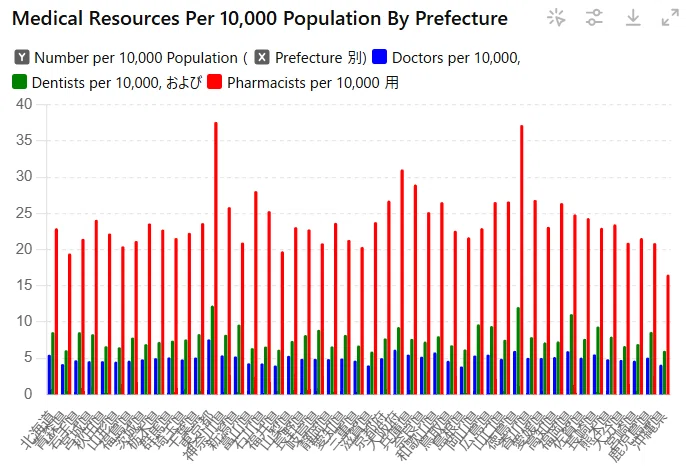
Task: Click the tallest red pharmacists bar near 37
Action: point(216,258)
